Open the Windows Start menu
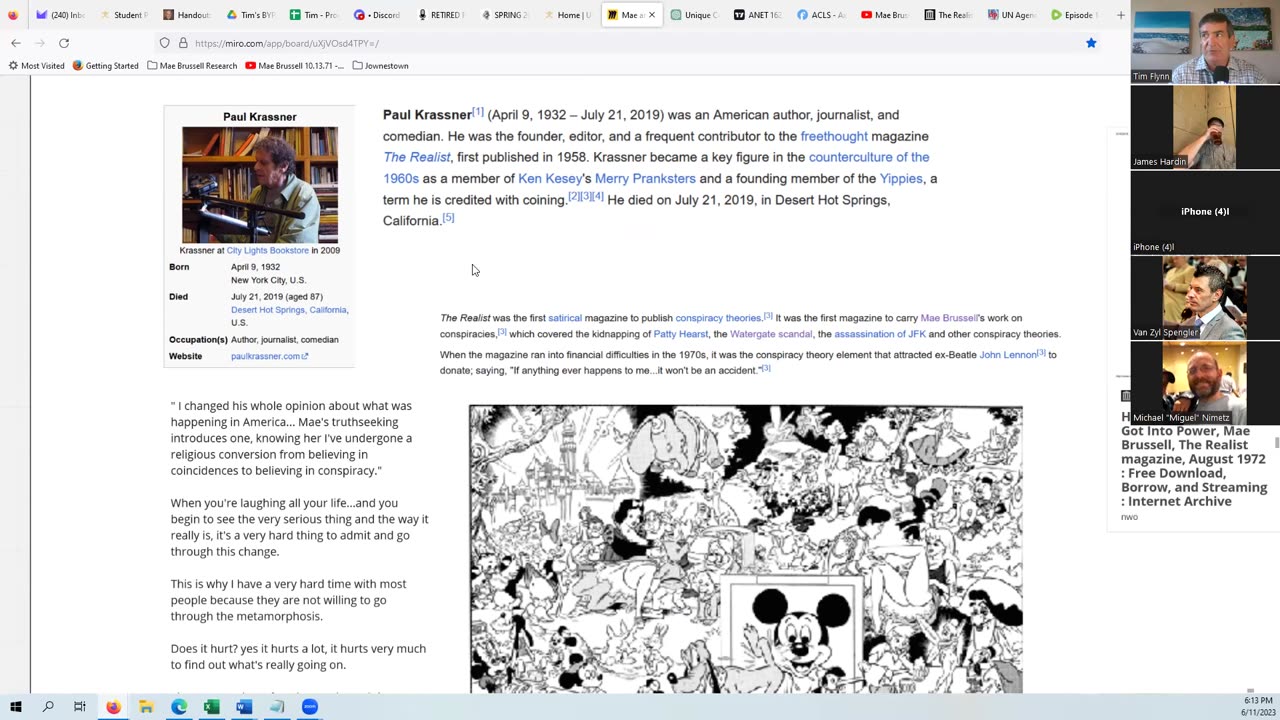Screen dimensions: 1280x720 (x=16, y=707)
